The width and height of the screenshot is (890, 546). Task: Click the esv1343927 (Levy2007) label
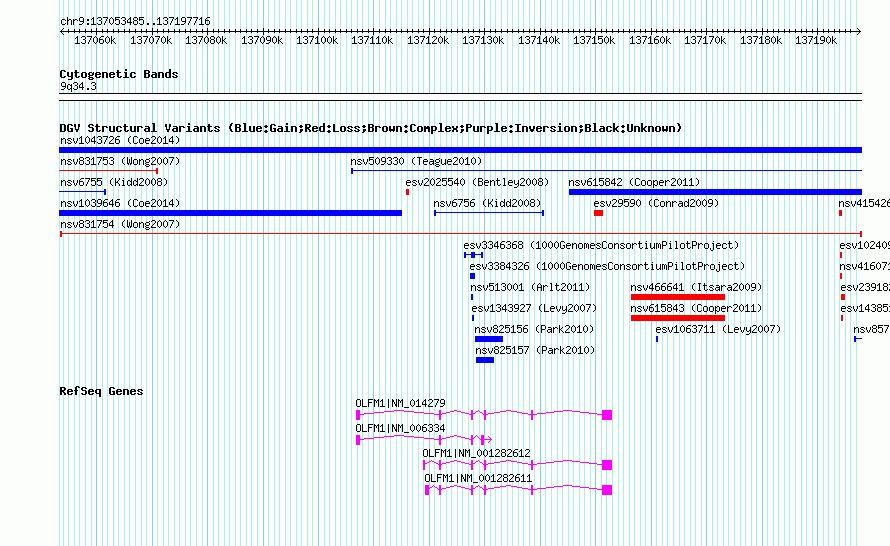(534, 308)
